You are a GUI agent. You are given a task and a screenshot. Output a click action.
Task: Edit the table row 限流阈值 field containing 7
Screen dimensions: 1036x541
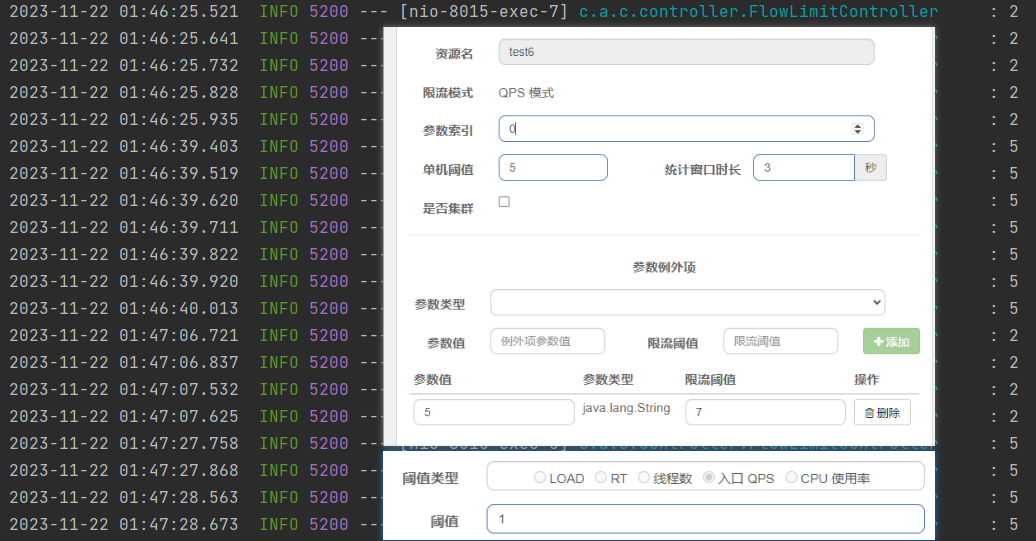pyautogui.click(x=765, y=412)
